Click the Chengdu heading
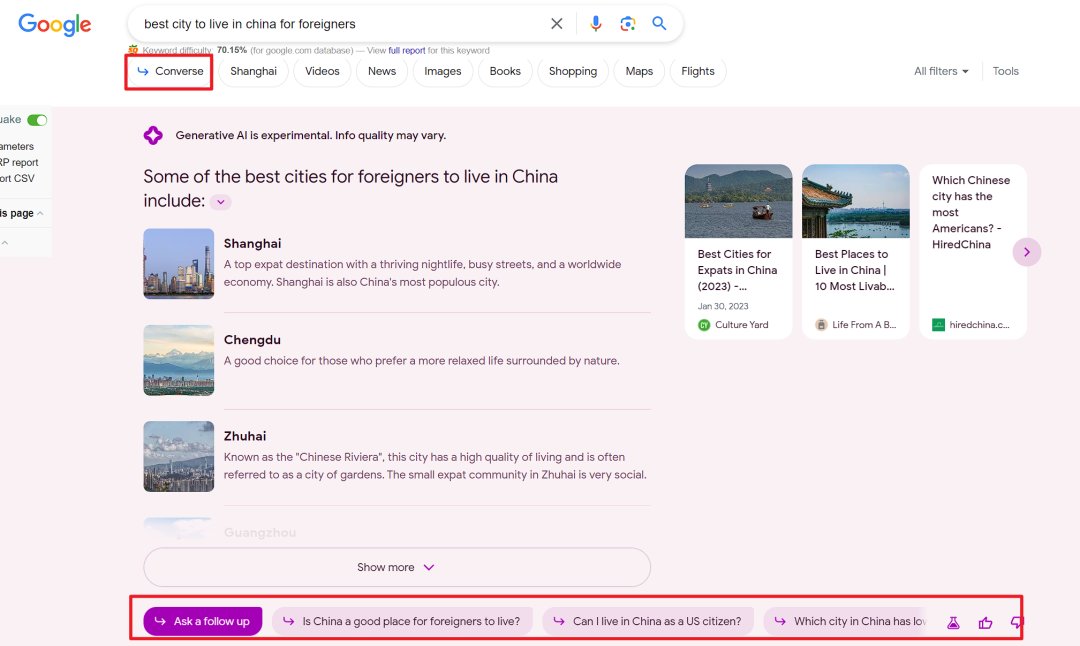The width and height of the screenshot is (1080, 646). (252, 340)
